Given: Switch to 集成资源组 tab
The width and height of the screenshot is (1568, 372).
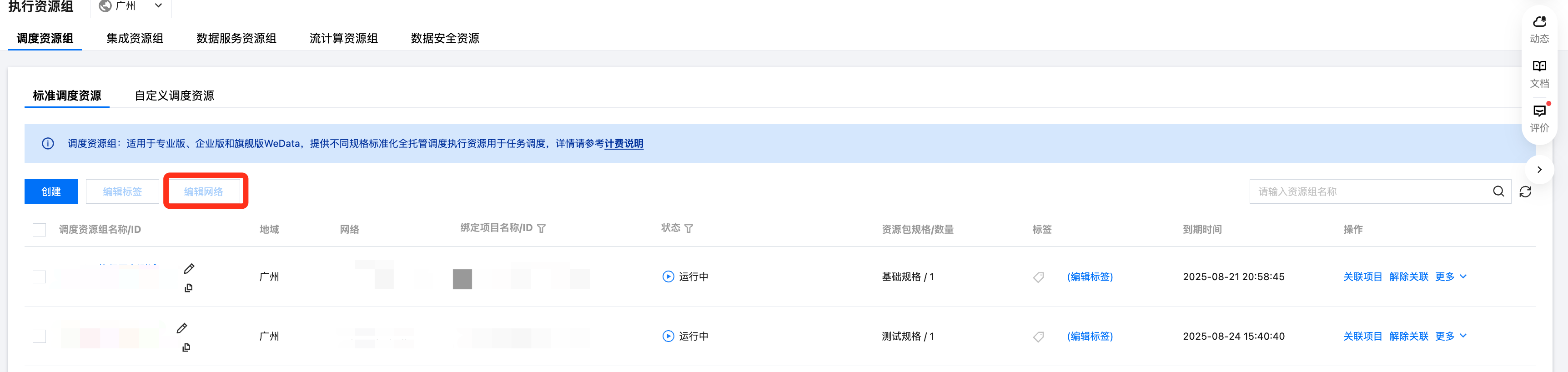Looking at the screenshot, I should click(x=135, y=38).
